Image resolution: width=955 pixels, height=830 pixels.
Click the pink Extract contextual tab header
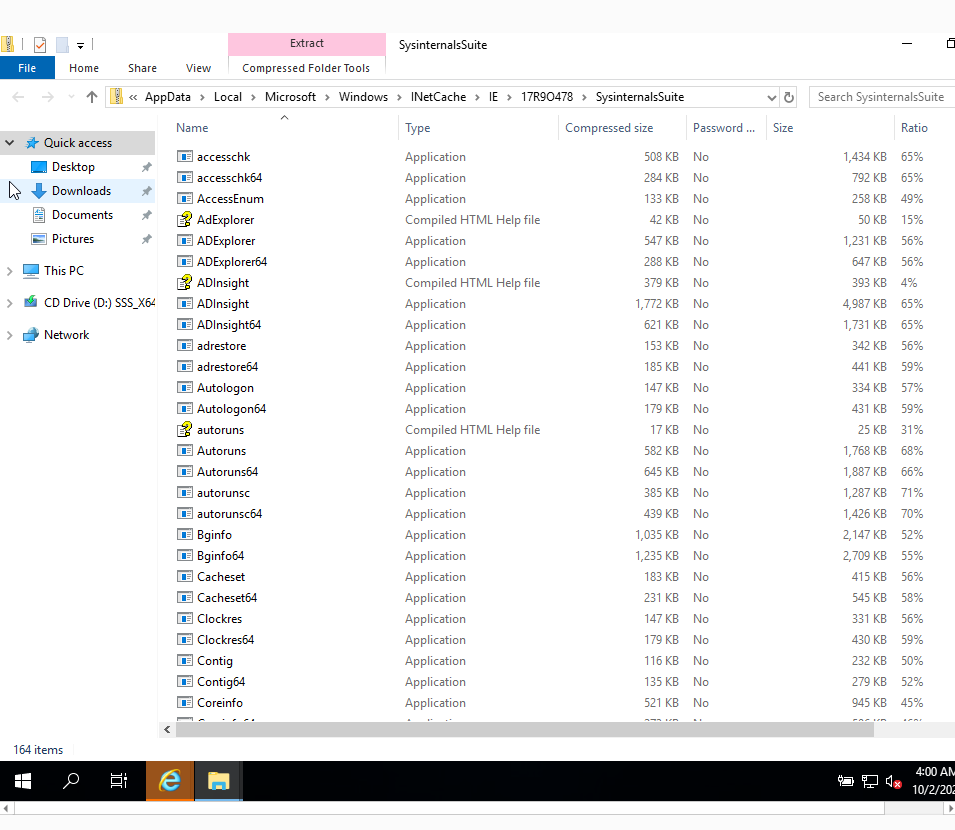pyautogui.click(x=306, y=44)
